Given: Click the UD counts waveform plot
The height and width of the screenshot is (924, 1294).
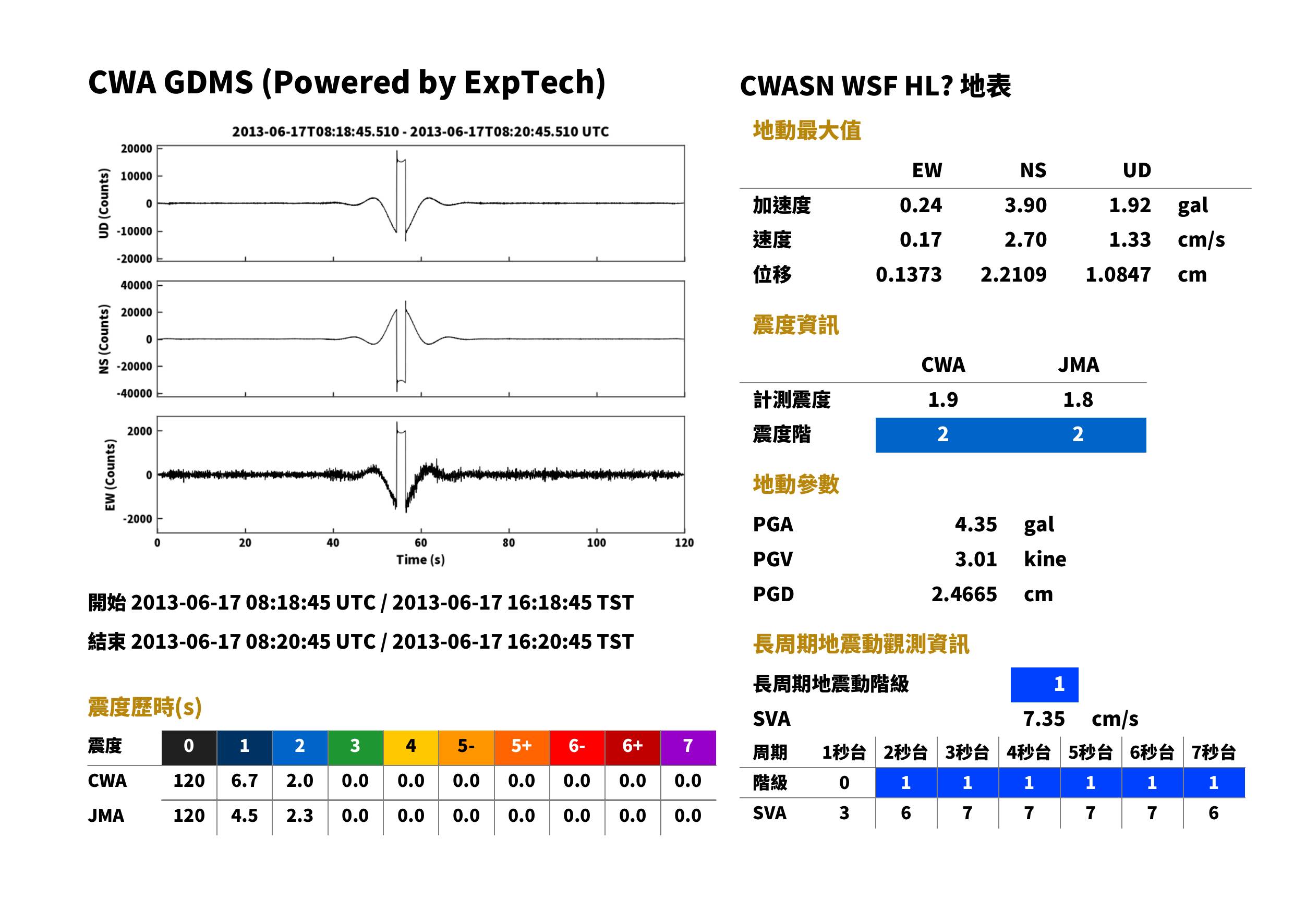Looking at the screenshot, I should pos(420,203).
